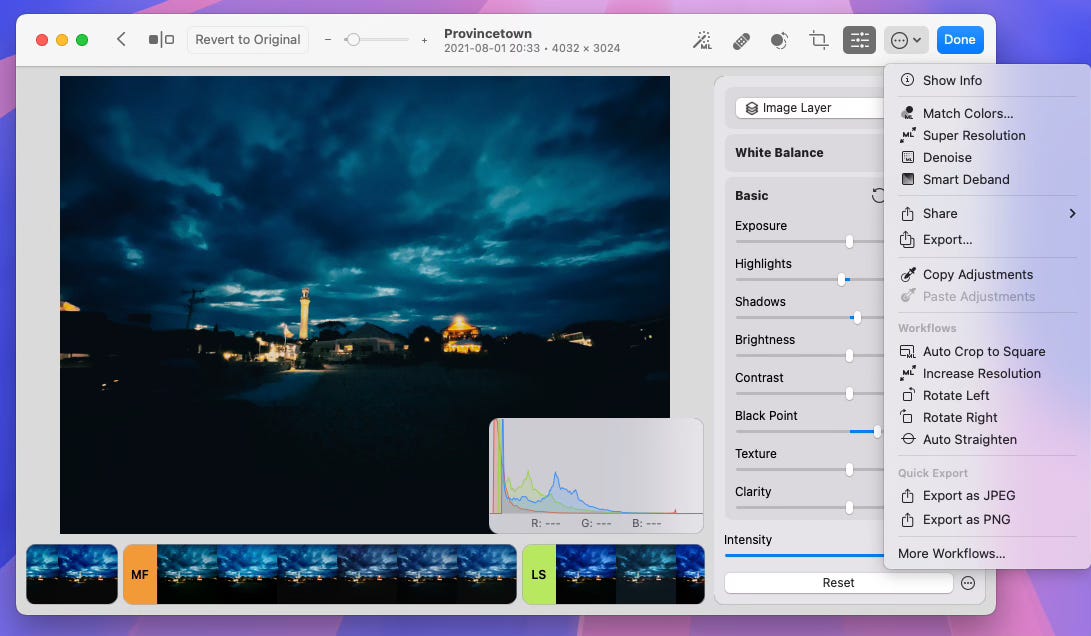Select the first preset after the MF label
Image resolution: width=1091 pixels, height=636 pixels.
(x=187, y=574)
